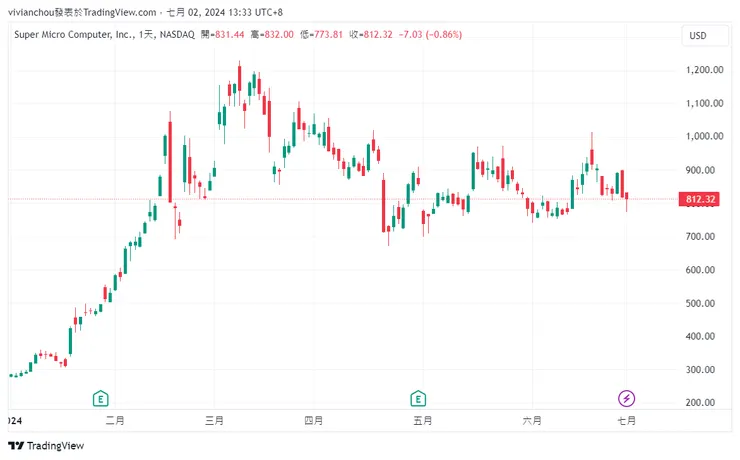Select the 六月 label on the time axis
740x460 pixels.
[x=533, y=421]
